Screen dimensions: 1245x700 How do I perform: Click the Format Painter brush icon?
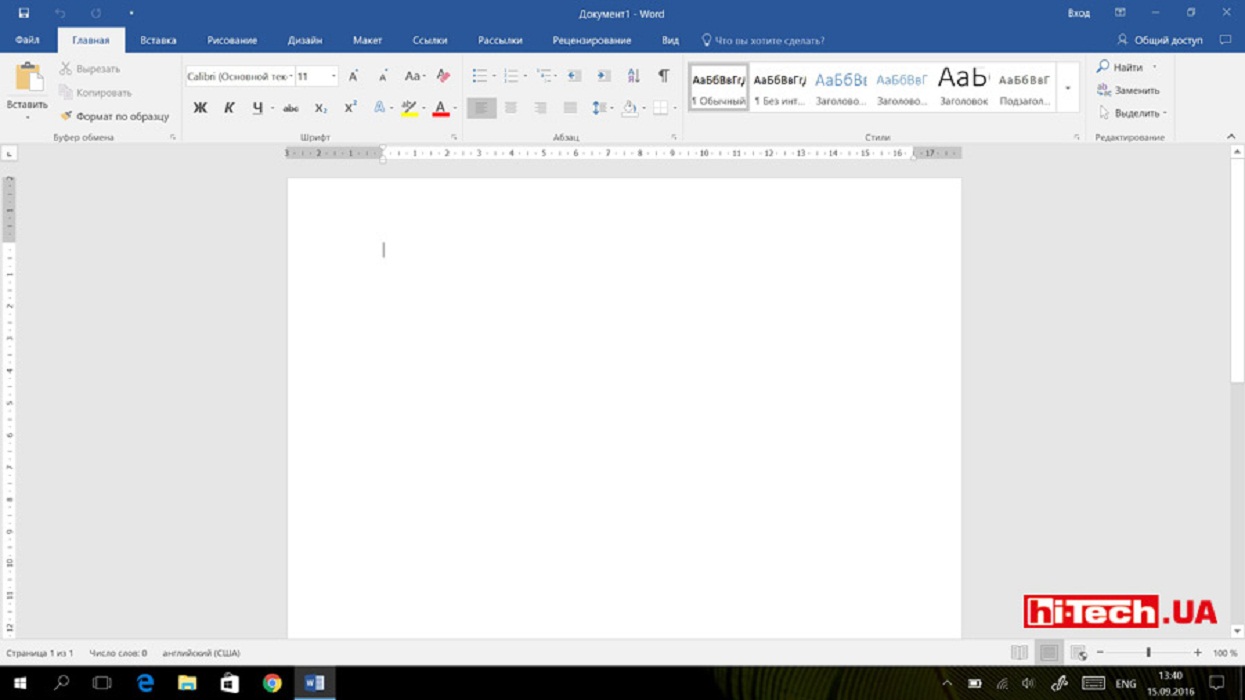point(66,116)
